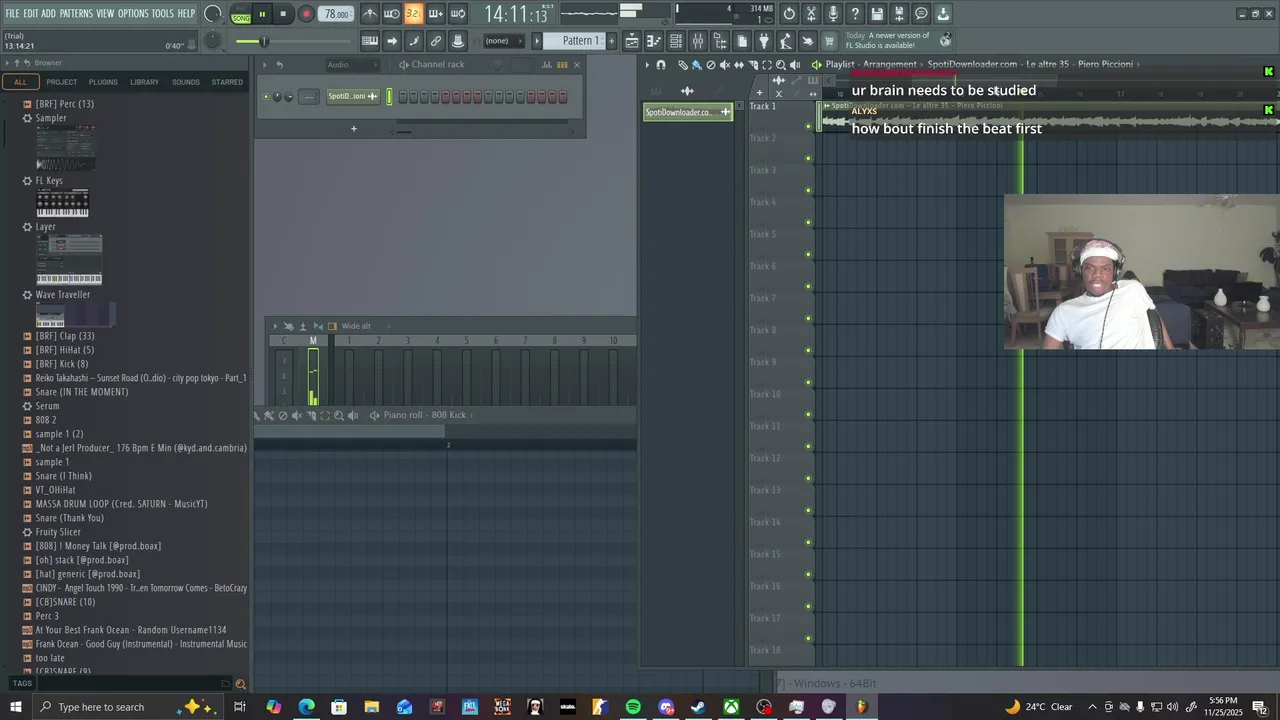This screenshot has height=720, width=1280.
Task: Select the PLUGINS browser tab
Action: click(x=103, y=82)
